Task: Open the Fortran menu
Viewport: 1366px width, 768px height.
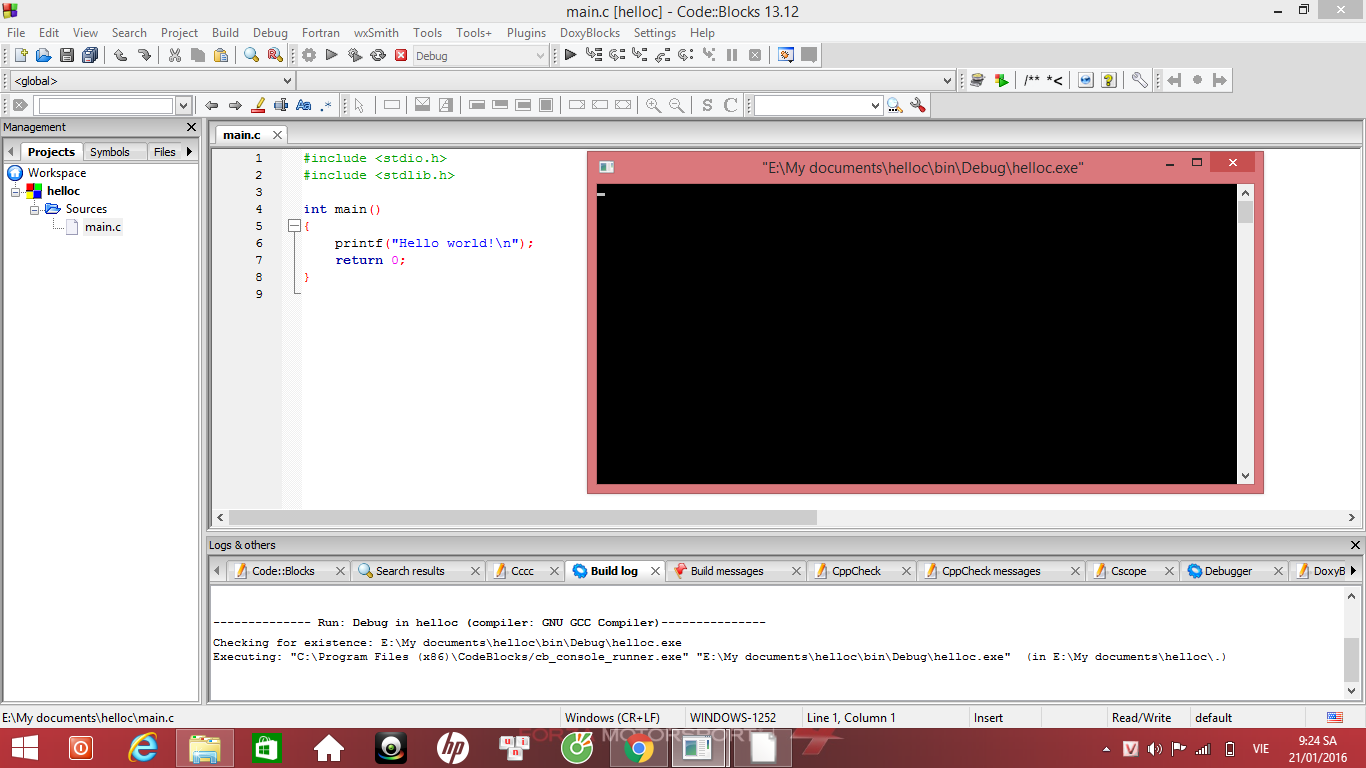Action: [320, 33]
